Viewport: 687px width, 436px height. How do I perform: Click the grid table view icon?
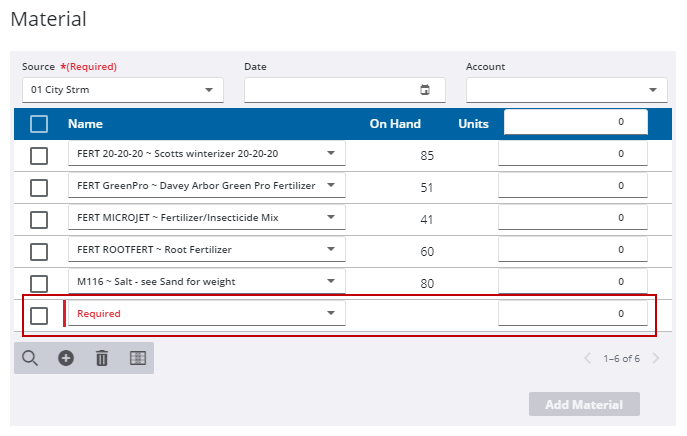(137, 358)
